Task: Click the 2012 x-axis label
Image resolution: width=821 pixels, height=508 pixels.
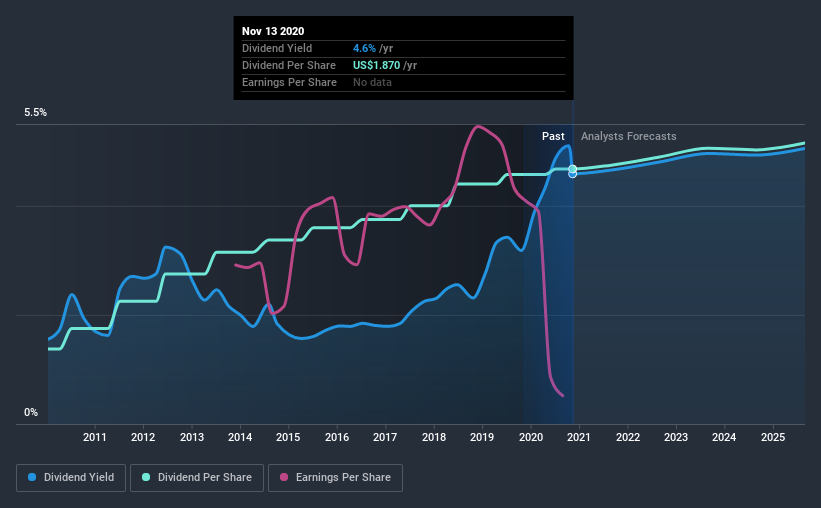Action: 143,437
